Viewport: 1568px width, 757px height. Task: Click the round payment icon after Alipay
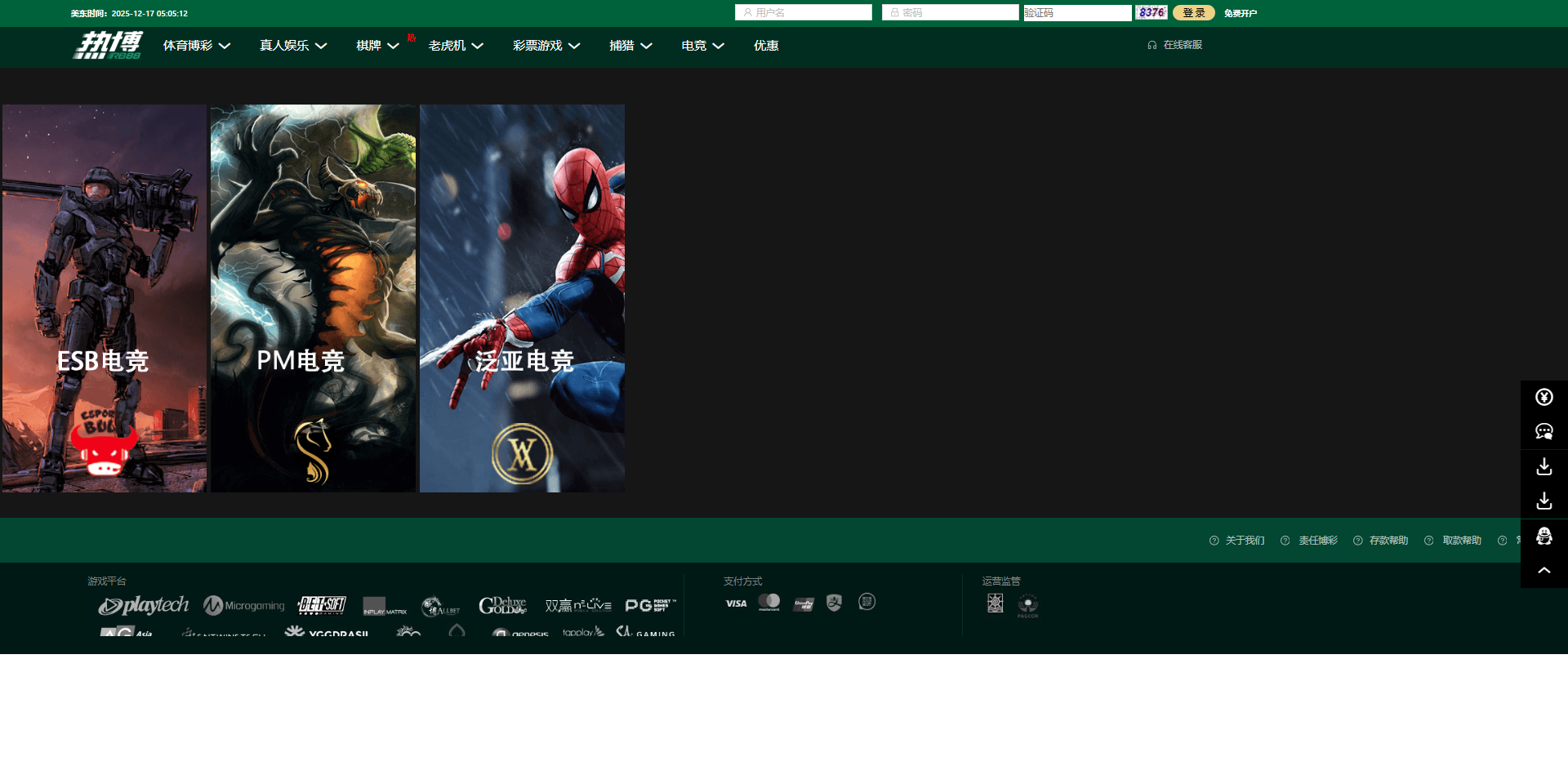866,602
